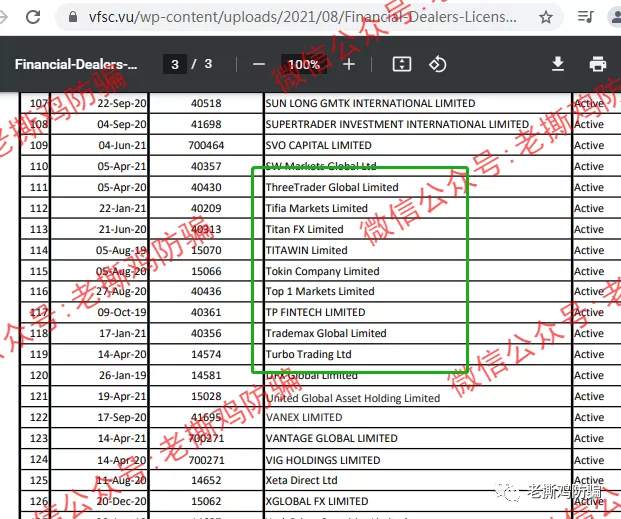Click license number 41698
Viewport: 621px width, 519px height.
(x=206, y=124)
